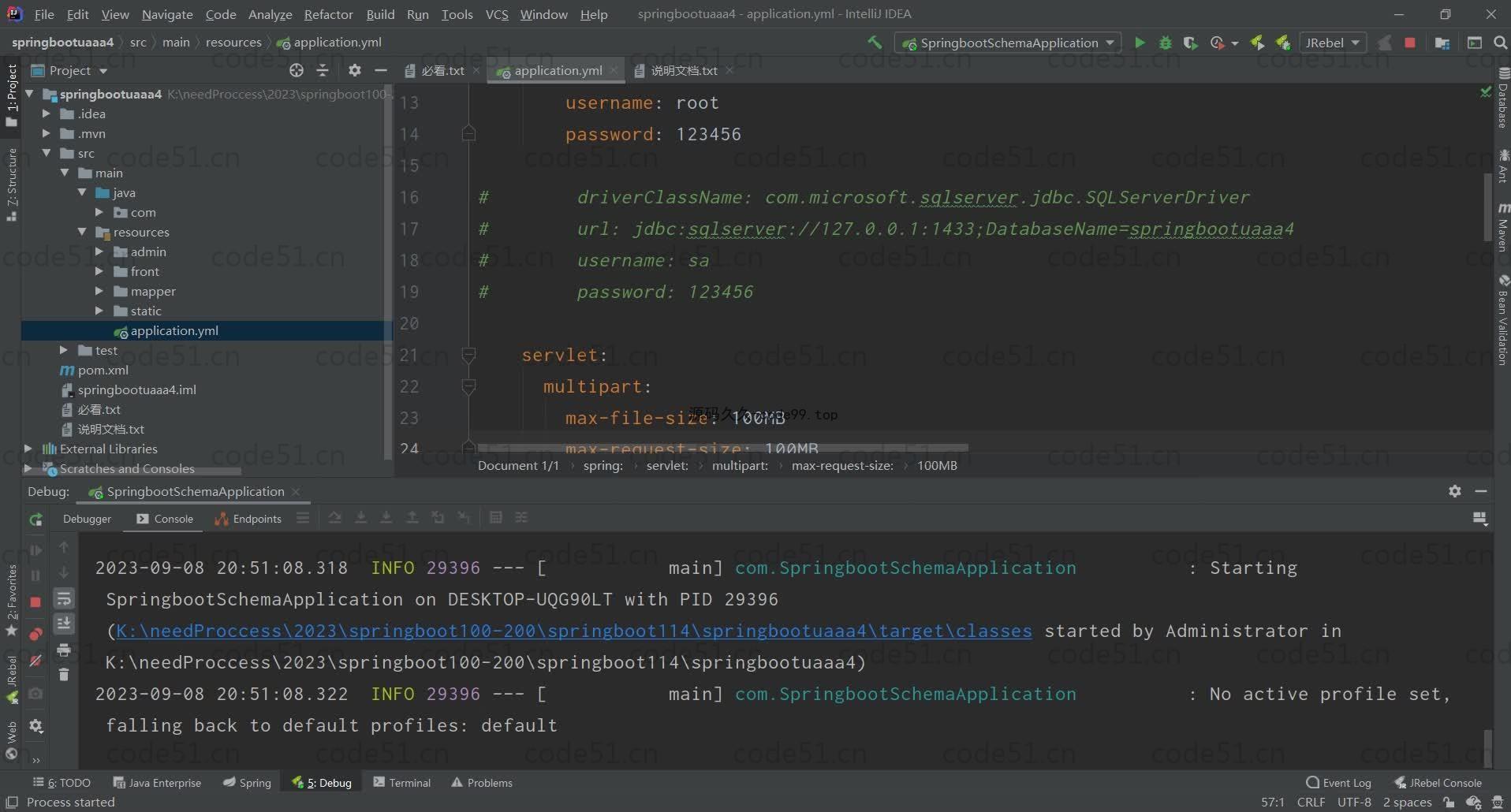Image resolution: width=1511 pixels, height=812 pixels.
Task: Mute breakpoints icon in Debug sidebar
Action: click(35, 661)
